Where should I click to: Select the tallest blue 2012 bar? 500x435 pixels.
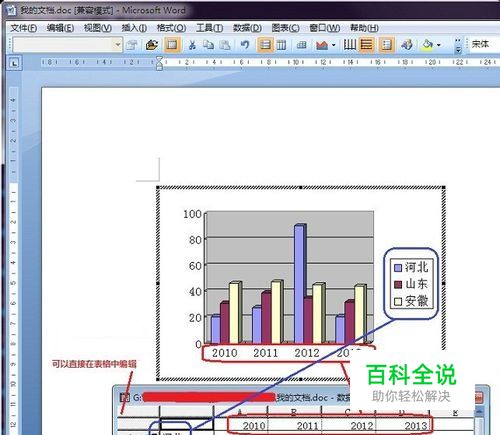[300, 283]
